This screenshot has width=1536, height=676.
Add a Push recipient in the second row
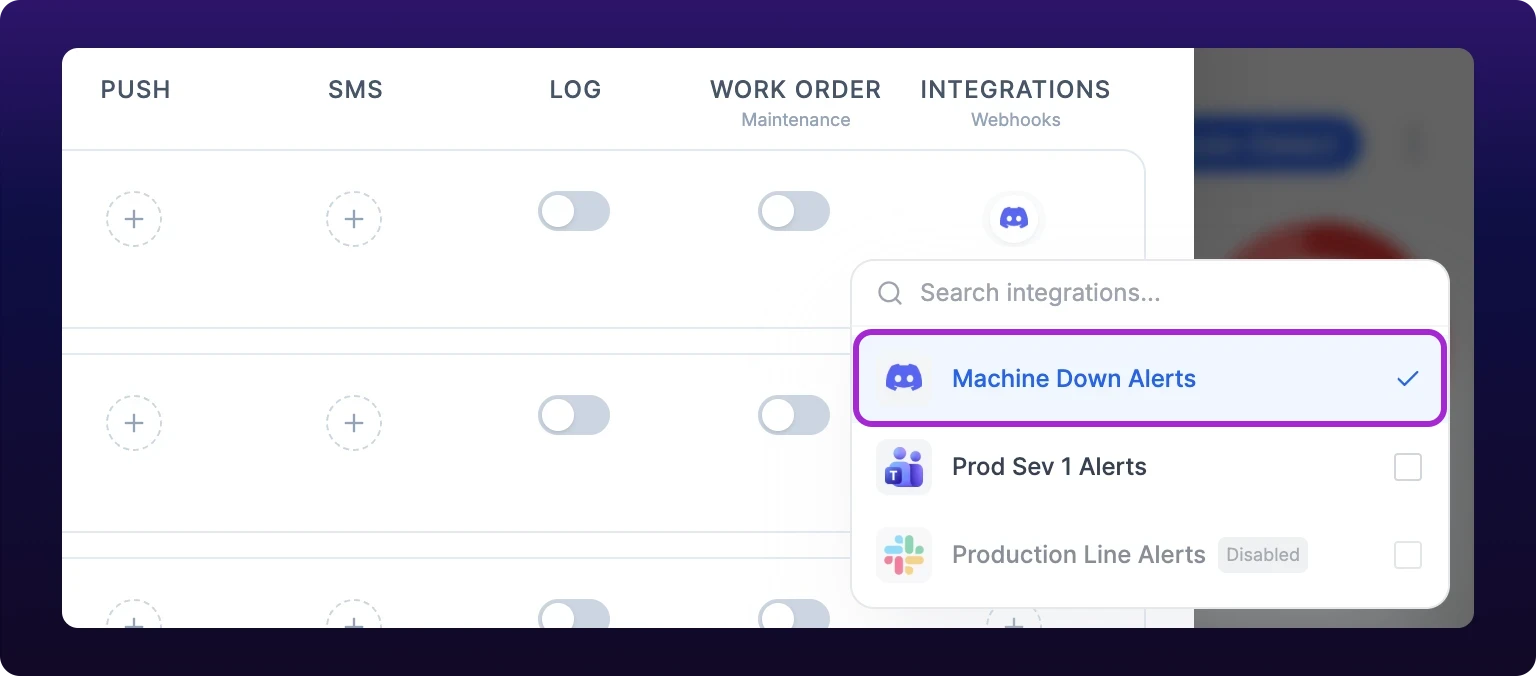click(134, 423)
